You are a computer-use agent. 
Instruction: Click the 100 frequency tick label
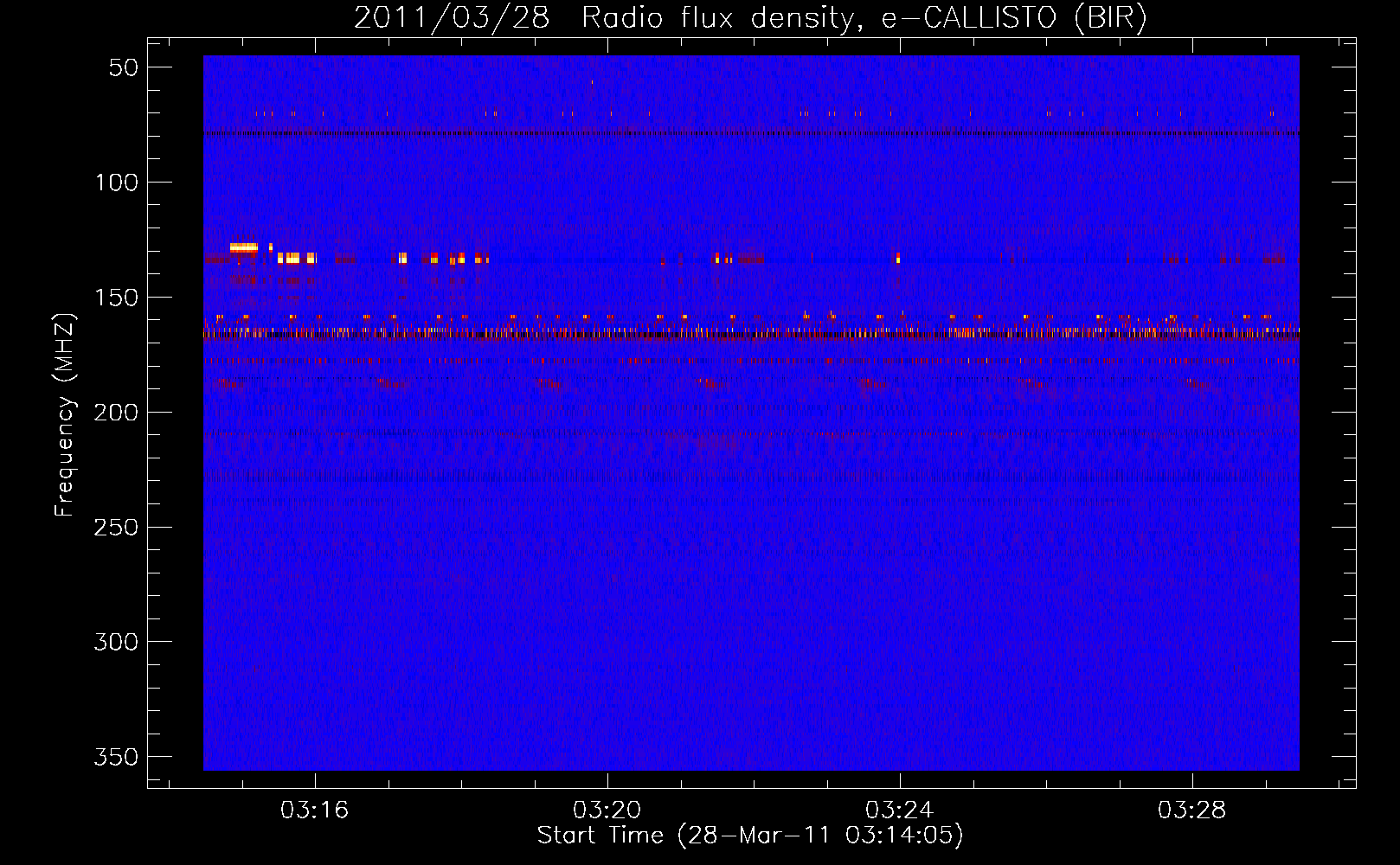[x=117, y=183]
